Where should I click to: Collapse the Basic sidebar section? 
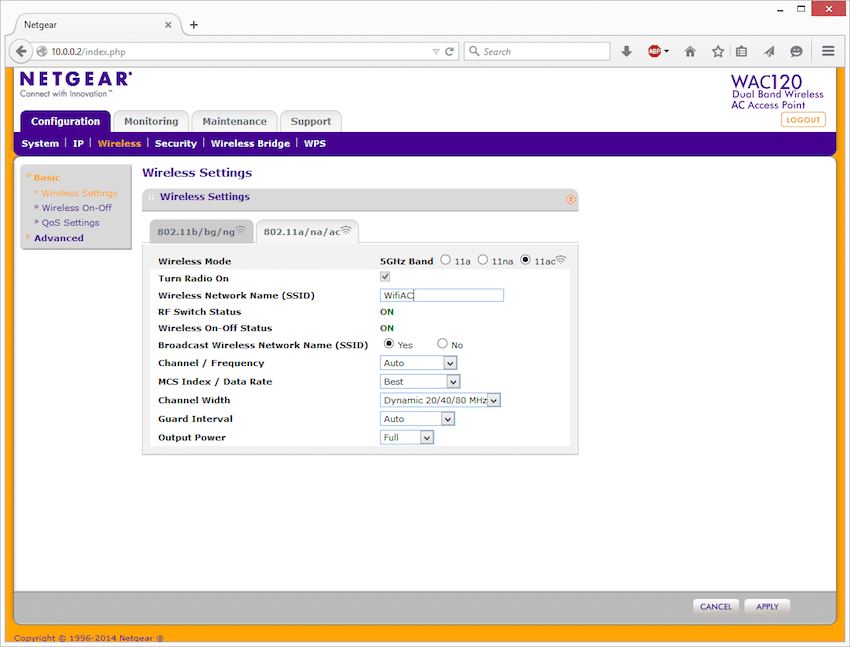pyautogui.click(x=47, y=177)
